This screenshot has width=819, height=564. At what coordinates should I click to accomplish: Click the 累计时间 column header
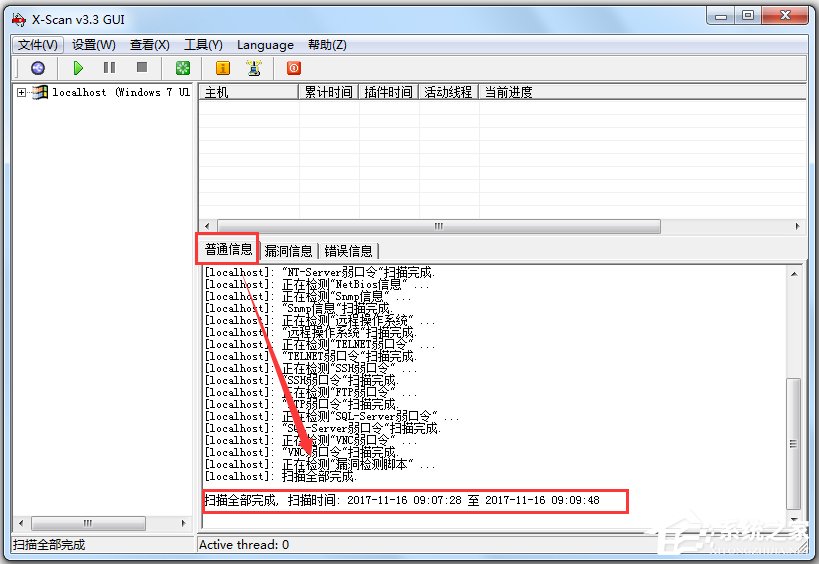click(x=329, y=92)
